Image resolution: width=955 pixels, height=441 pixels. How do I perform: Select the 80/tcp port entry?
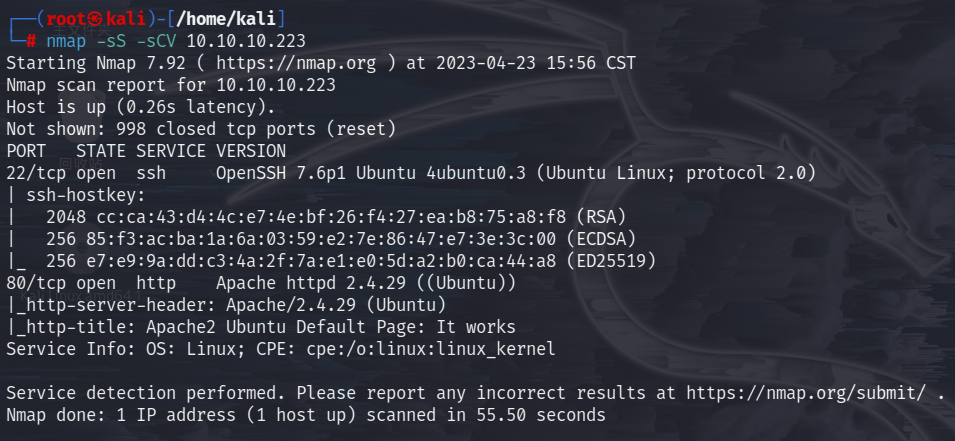coord(37,283)
